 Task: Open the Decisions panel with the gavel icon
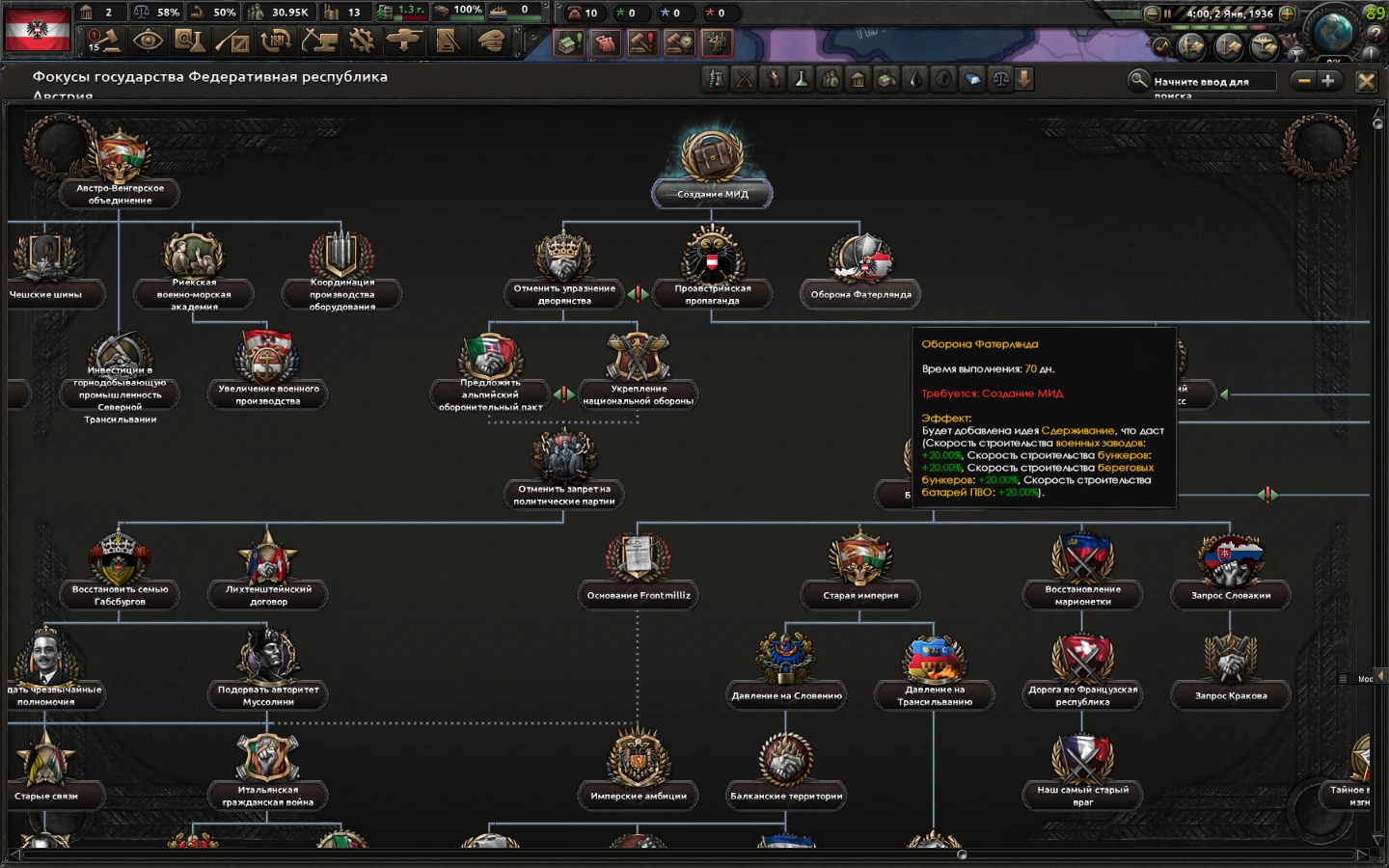pyautogui.click(x=112, y=43)
